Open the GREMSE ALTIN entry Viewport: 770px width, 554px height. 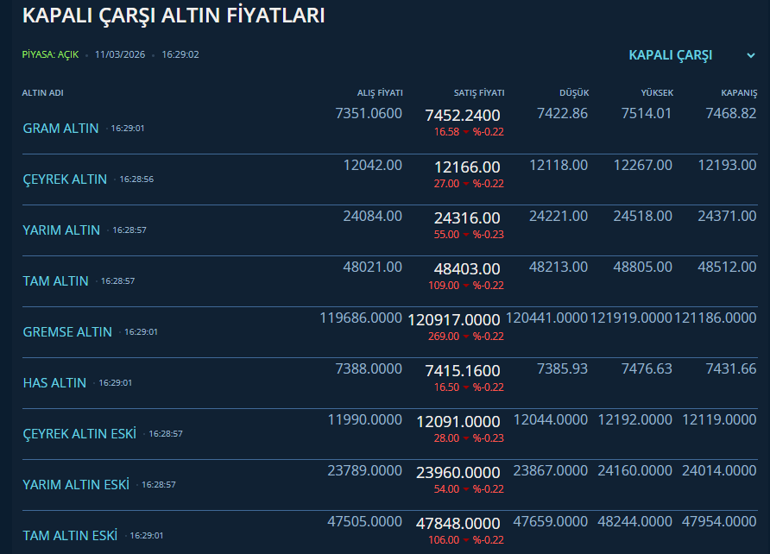tap(68, 332)
